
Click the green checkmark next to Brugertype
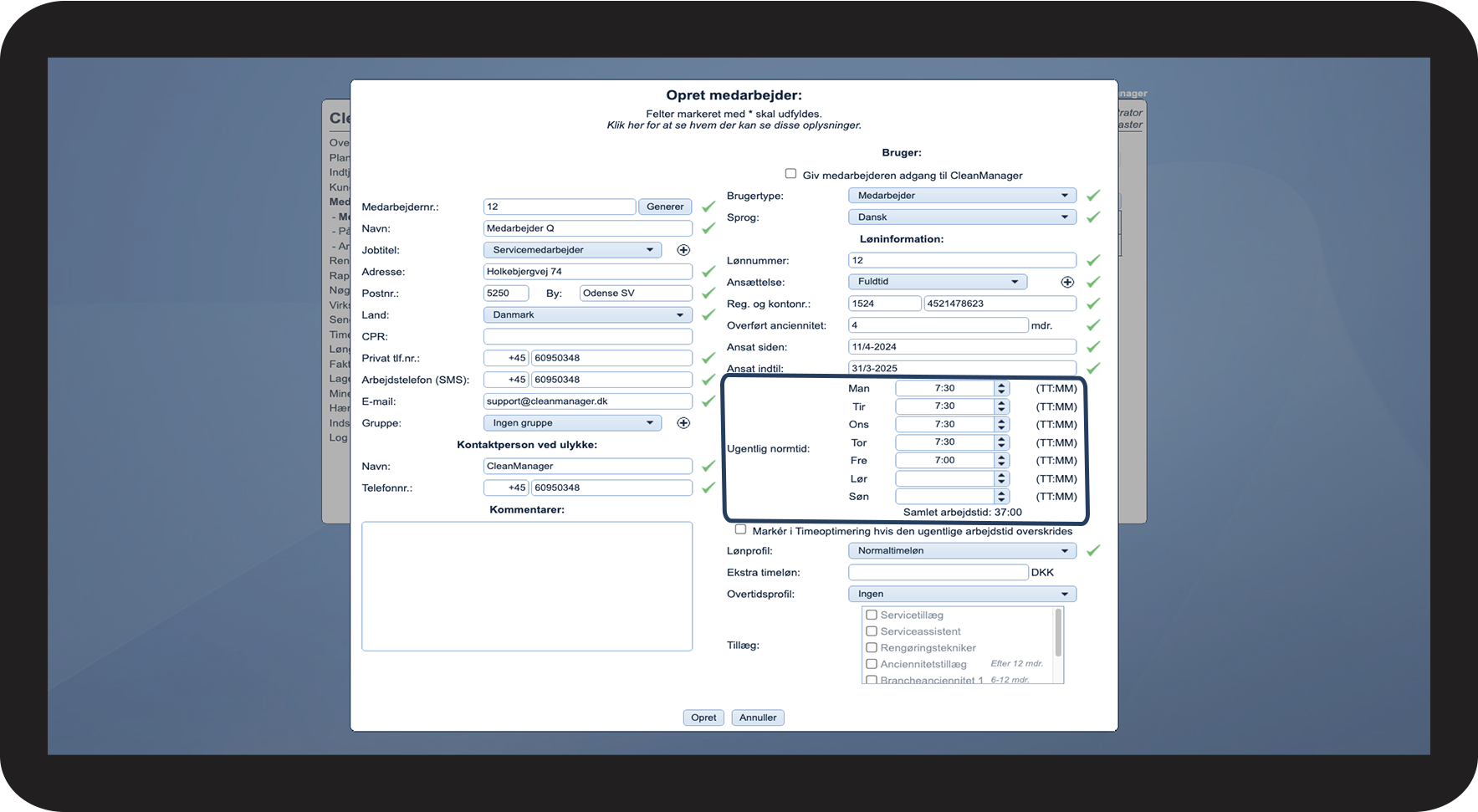click(x=1092, y=196)
